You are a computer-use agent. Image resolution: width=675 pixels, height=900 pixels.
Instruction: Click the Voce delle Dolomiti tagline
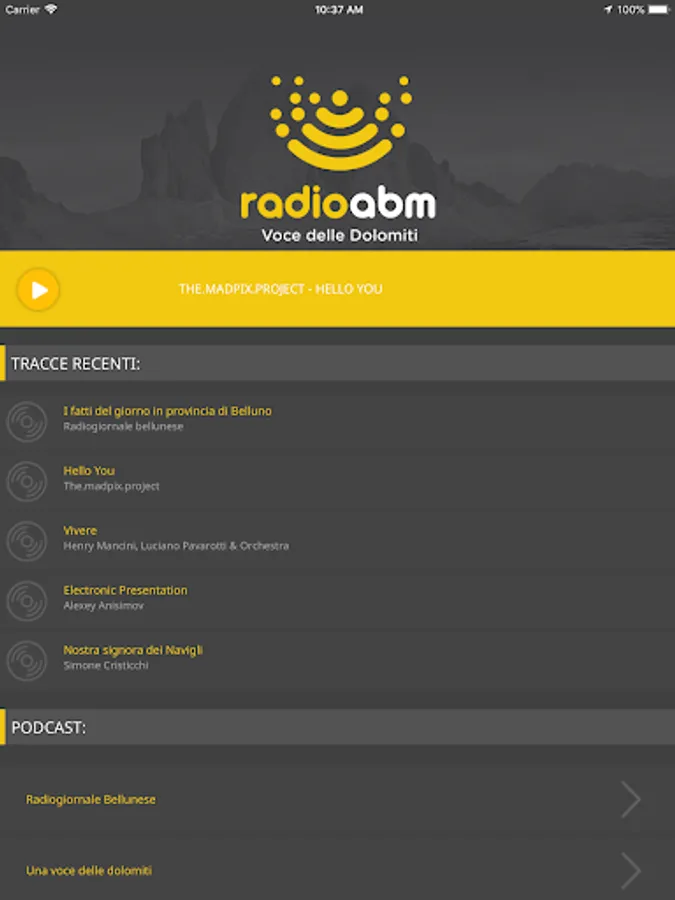[340, 235]
